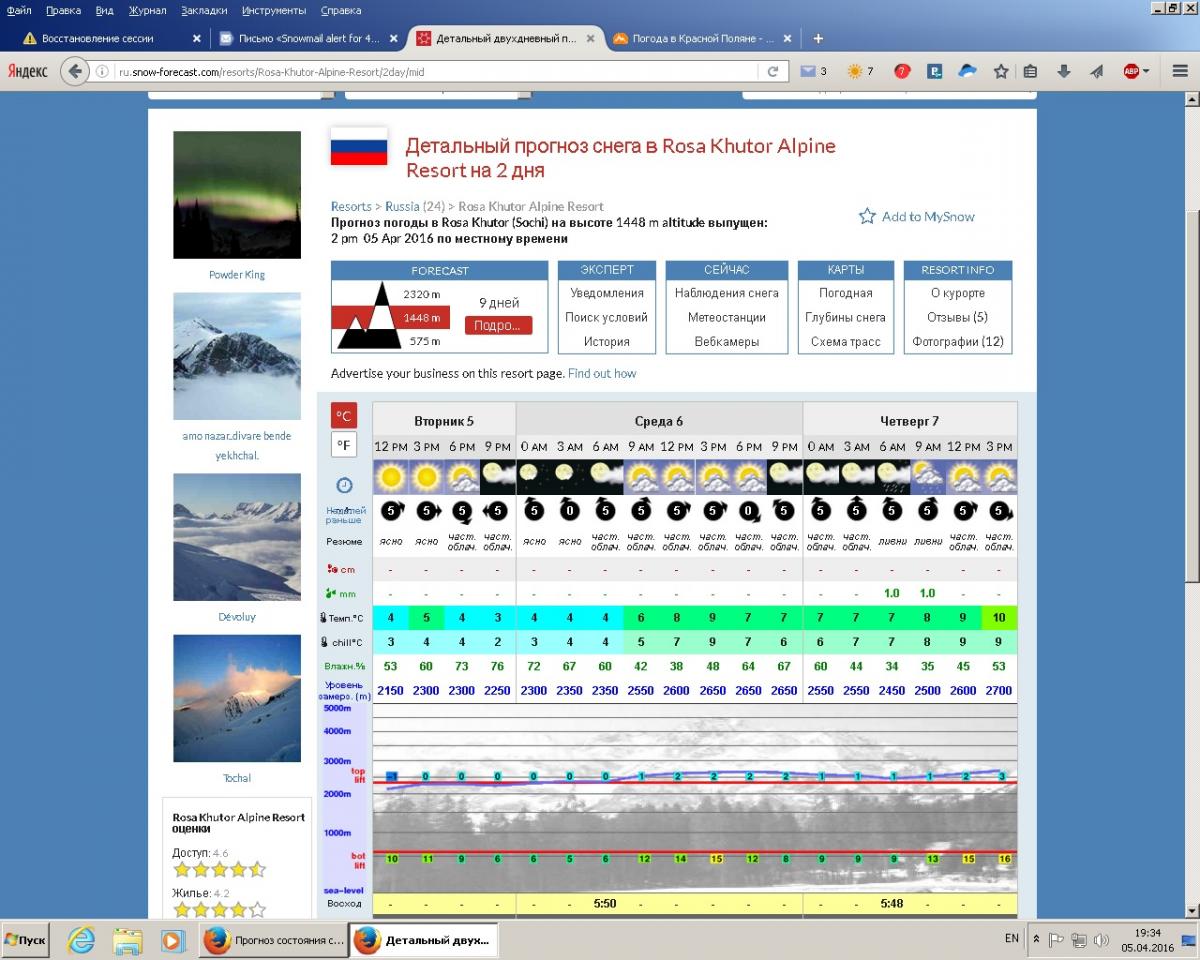Image resolution: width=1200 pixels, height=960 pixels.
Task: Open the Отзывы (5) link
Action: coord(957,317)
